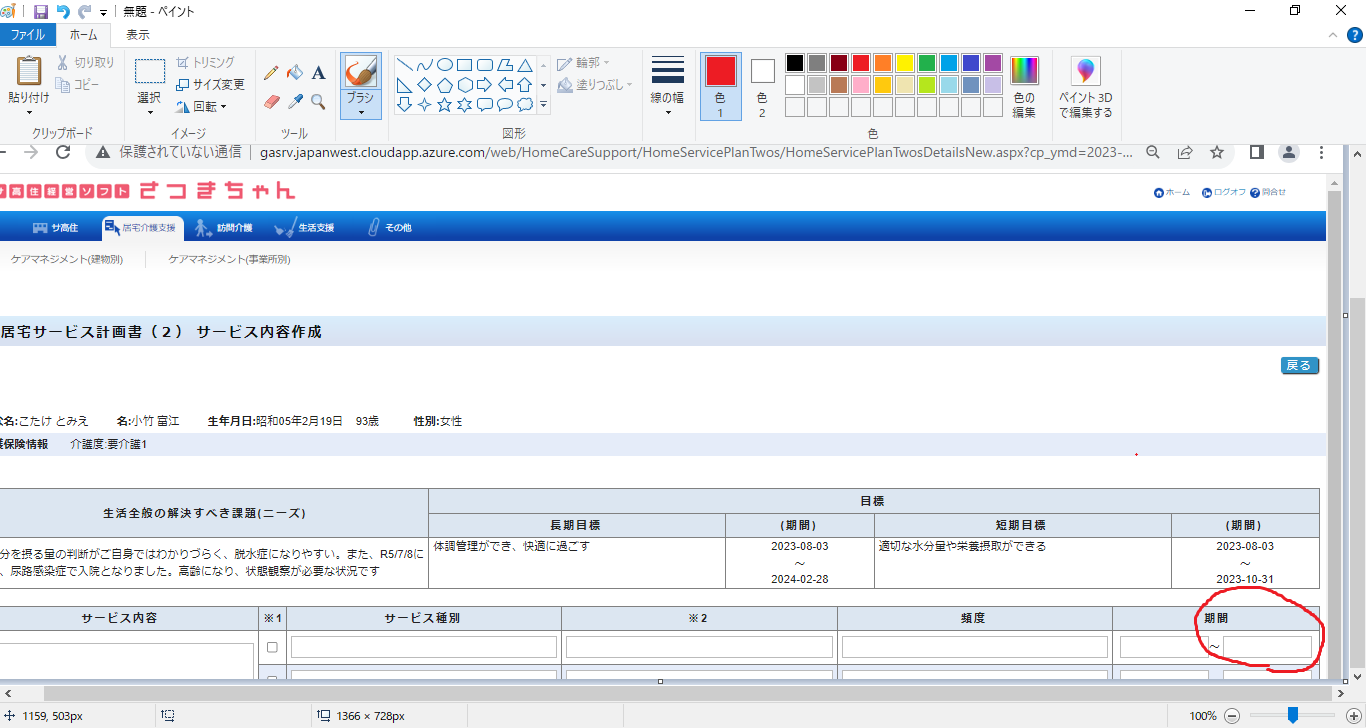Expand the Brushes dropdown arrow
This screenshot has width=1366, height=728.
click(360, 111)
